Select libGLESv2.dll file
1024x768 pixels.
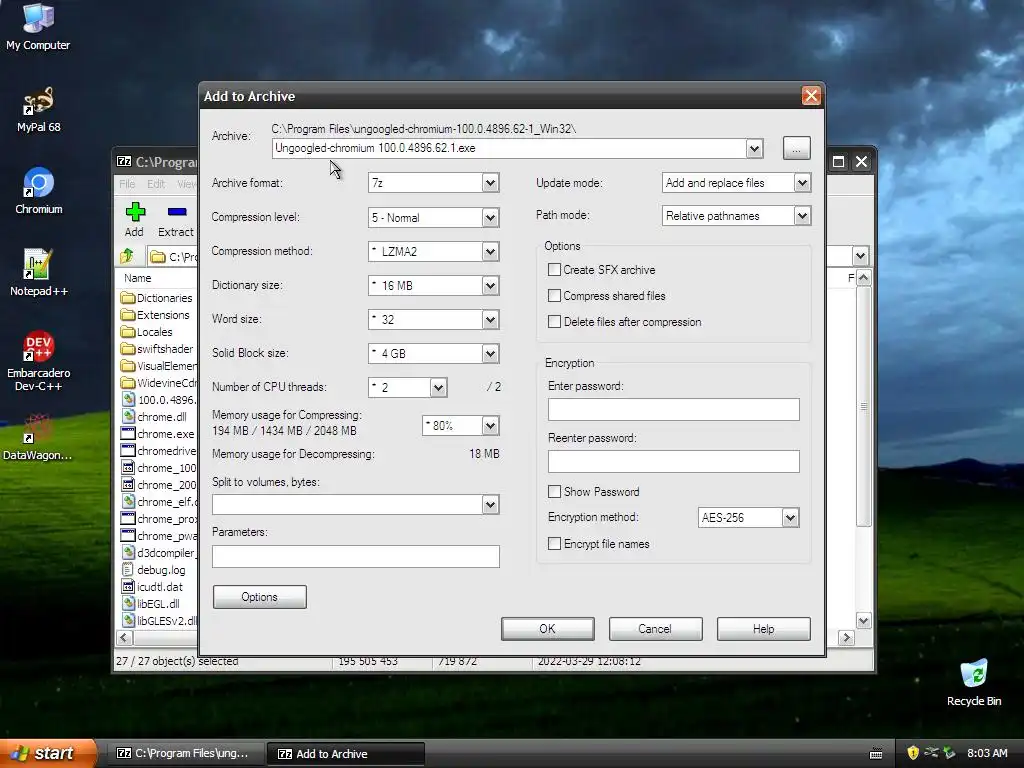[x=159, y=620]
